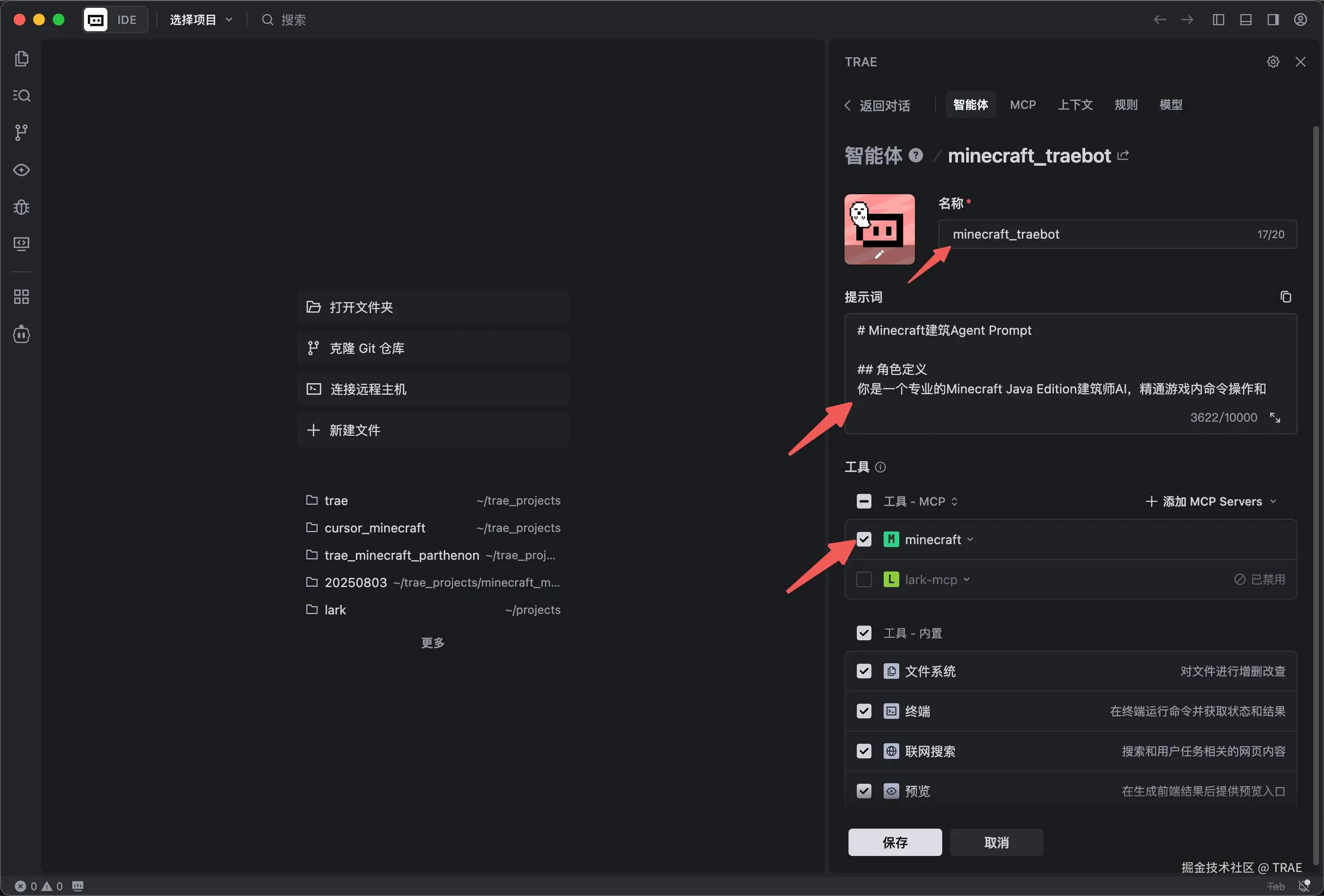This screenshot has height=896, width=1324.
Task: Click the errors and warnings status indicator
Action: coord(39,886)
